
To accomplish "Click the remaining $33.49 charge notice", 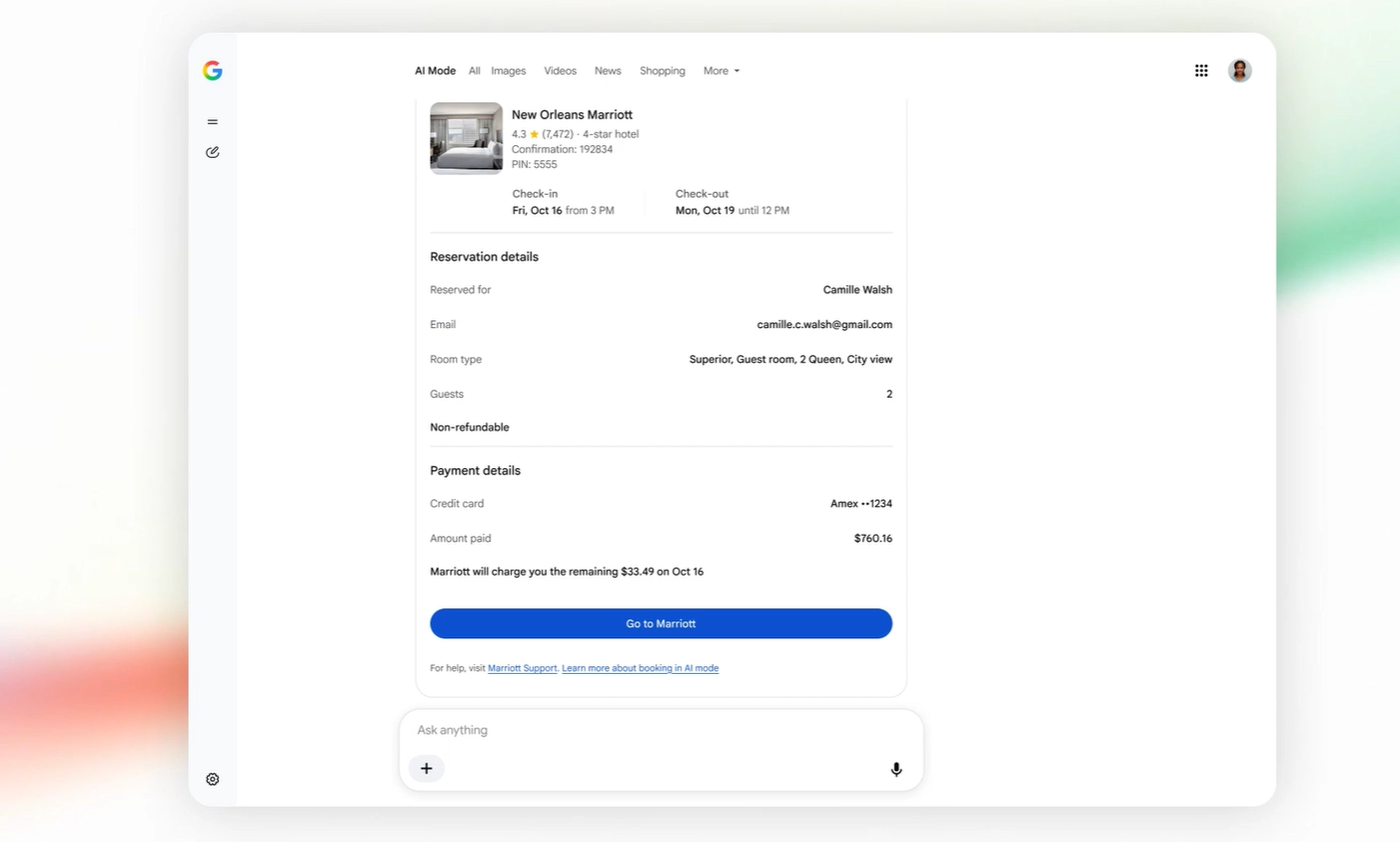I will [x=567, y=572].
